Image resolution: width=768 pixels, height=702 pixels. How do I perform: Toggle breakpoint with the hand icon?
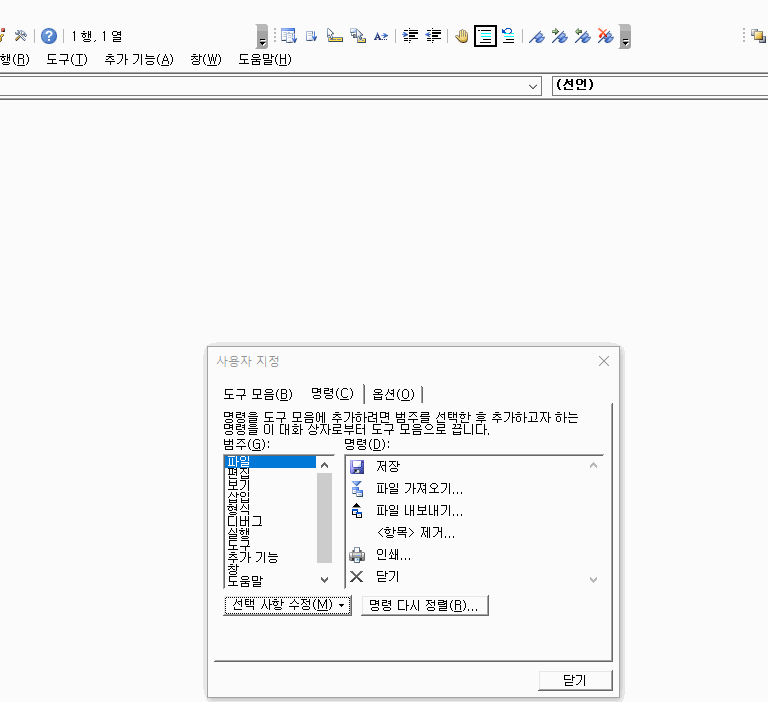click(x=461, y=36)
